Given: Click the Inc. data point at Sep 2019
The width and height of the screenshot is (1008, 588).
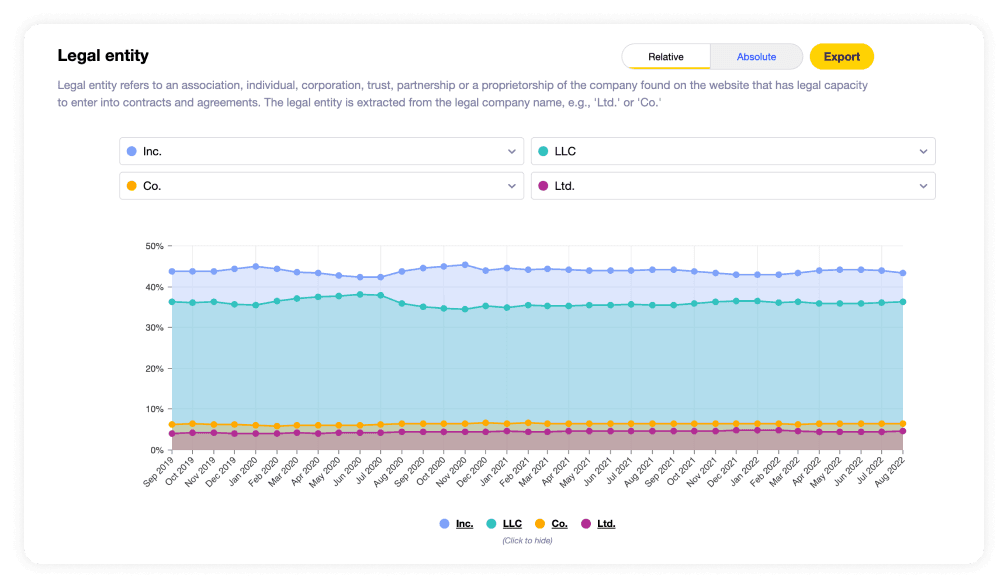Looking at the screenshot, I should (x=172, y=271).
